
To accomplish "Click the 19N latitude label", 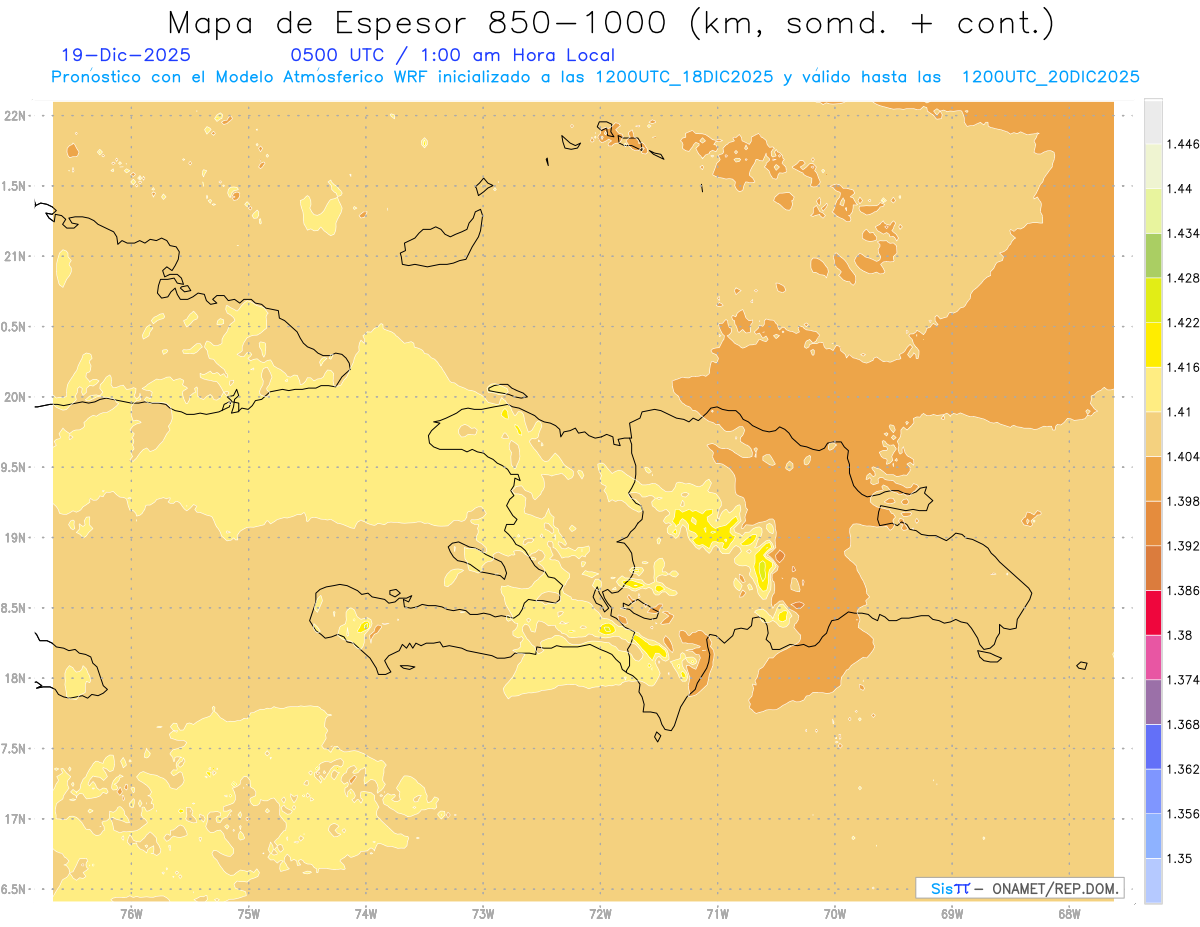I will point(14,538).
